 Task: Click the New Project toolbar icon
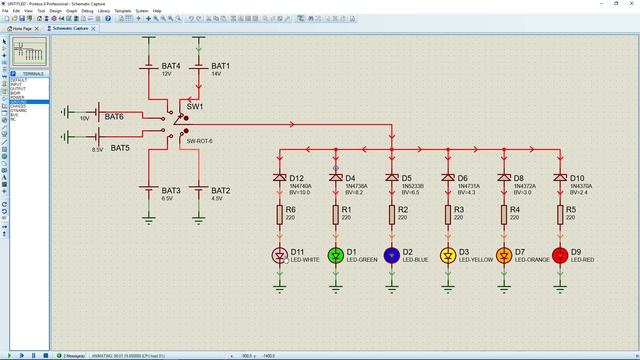(7, 19)
